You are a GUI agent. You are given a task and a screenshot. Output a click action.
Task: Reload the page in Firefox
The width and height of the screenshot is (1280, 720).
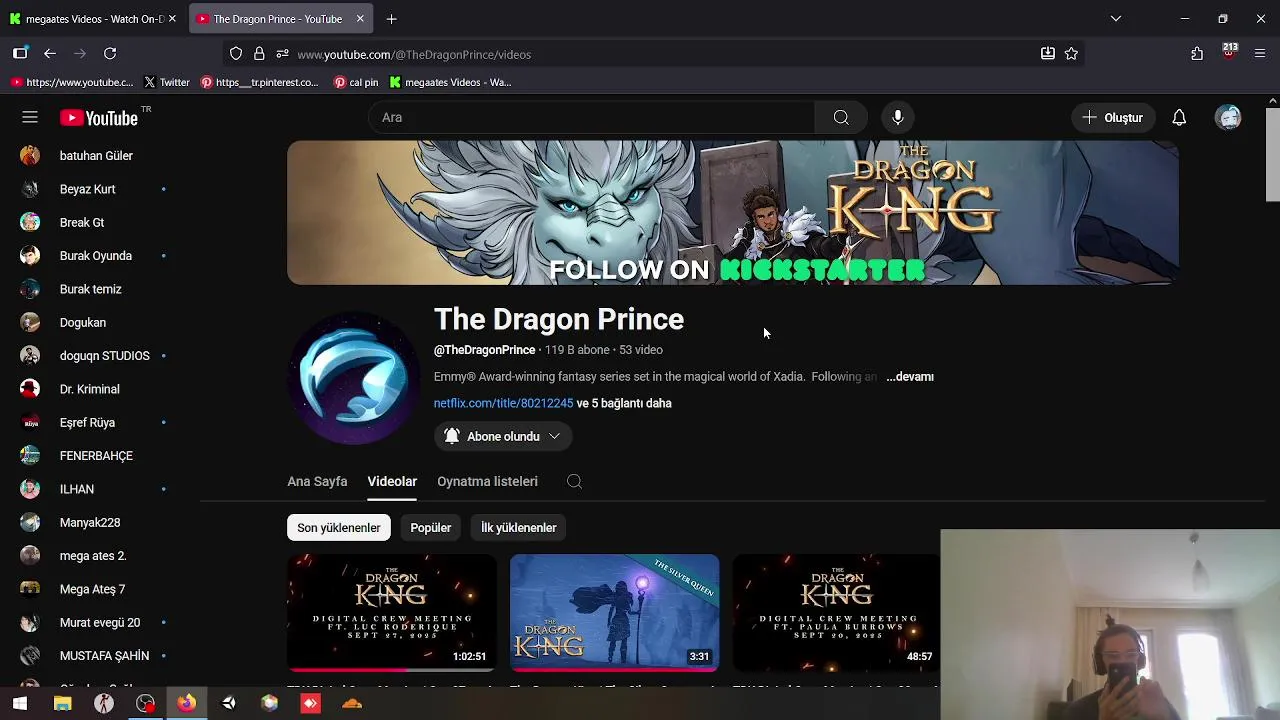coord(110,54)
